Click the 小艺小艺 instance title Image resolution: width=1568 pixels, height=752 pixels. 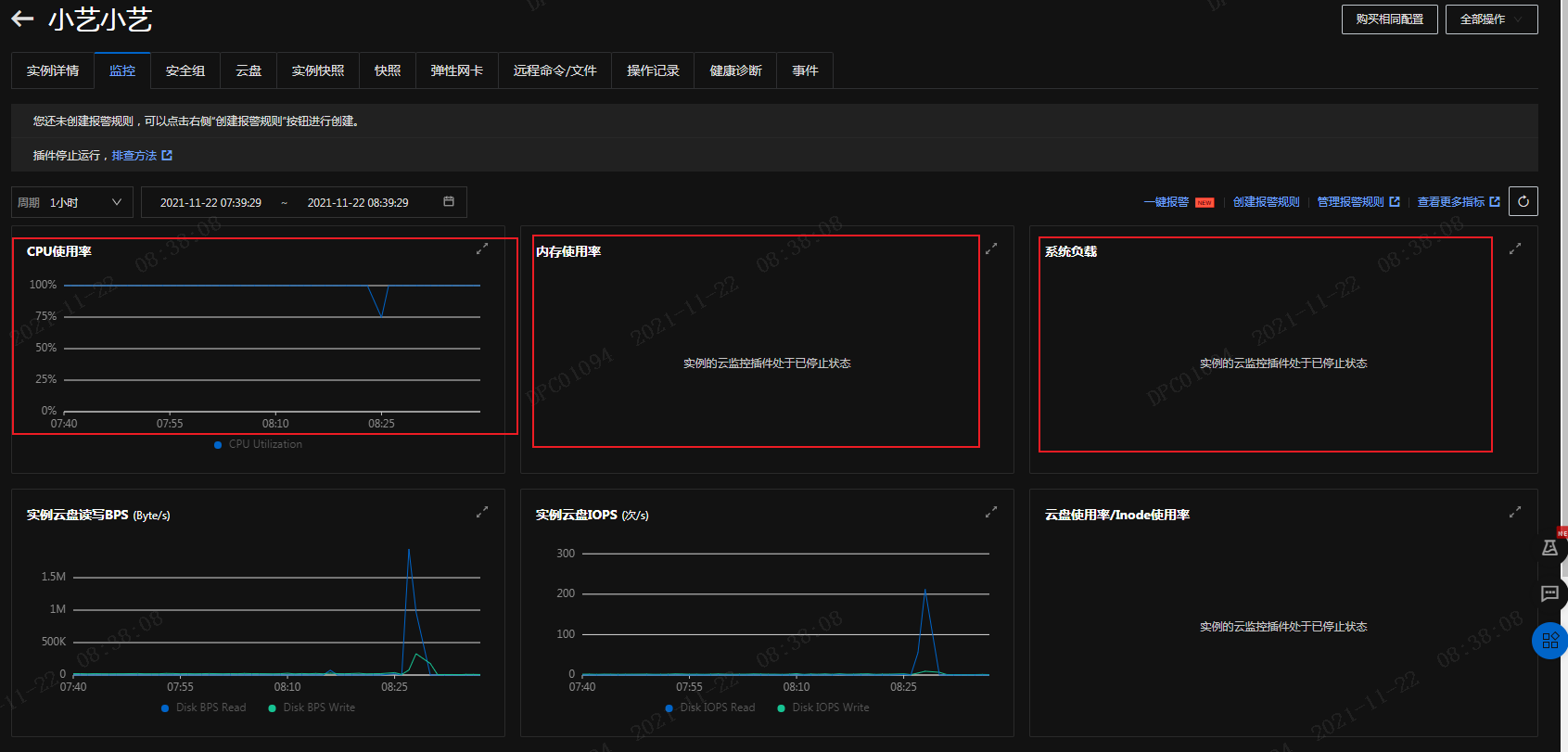[x=100, y=19]
